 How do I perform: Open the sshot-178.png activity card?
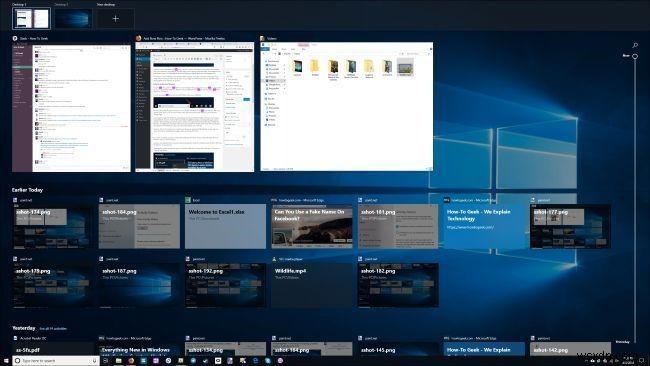click(x=52, y=285)
